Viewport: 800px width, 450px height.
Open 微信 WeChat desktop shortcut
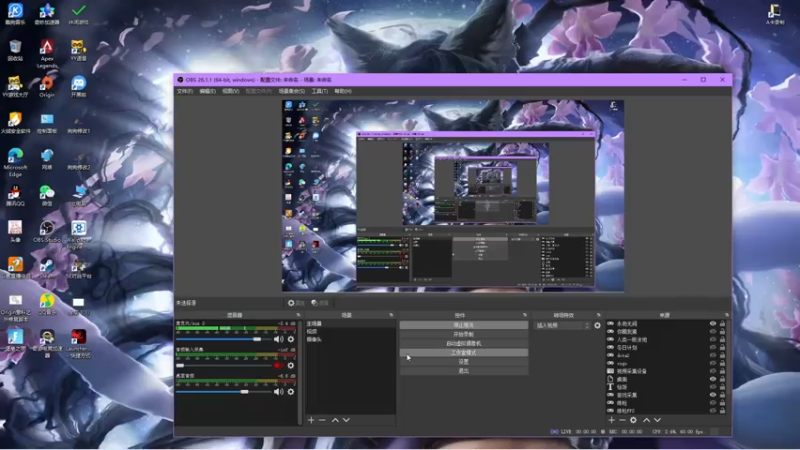[x=47, y=196]
